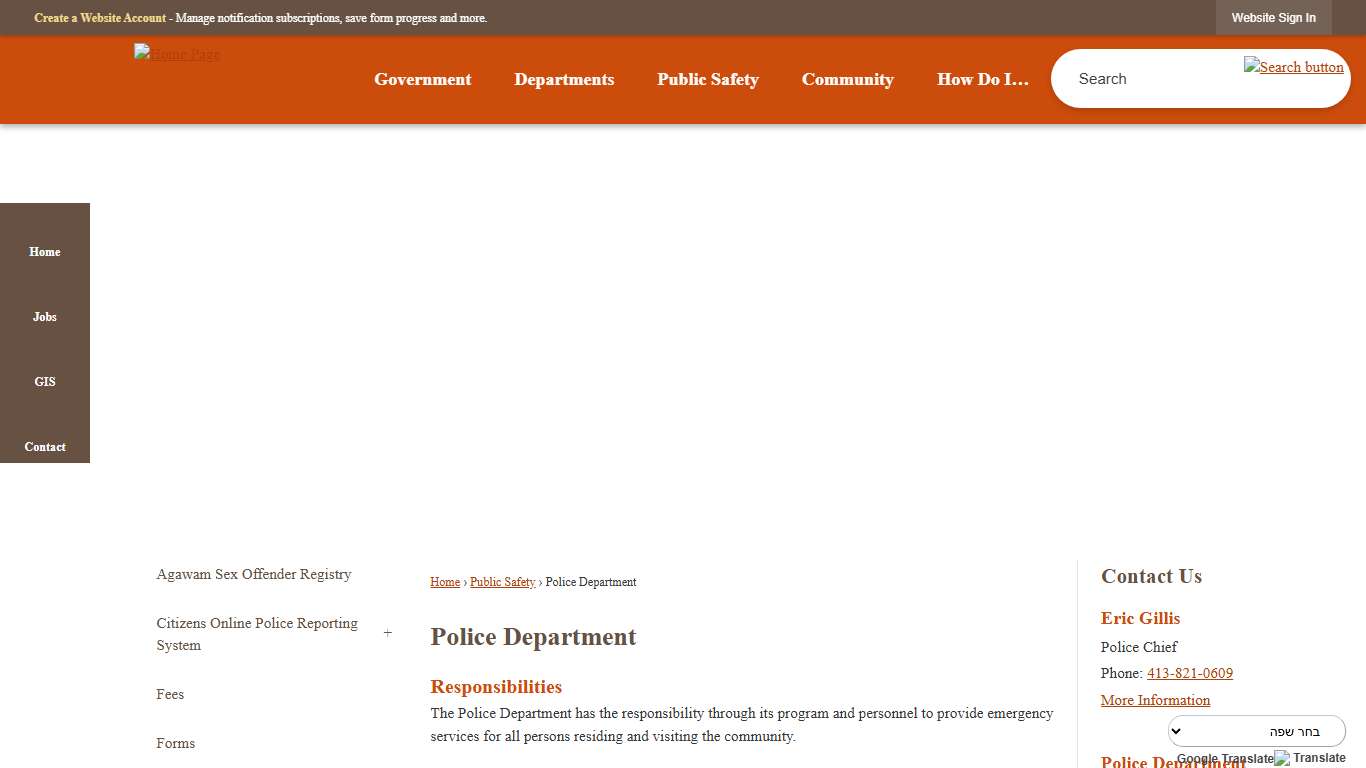Expand Citizens Online Police Reporting System entry
This screenshot has height=768, width=1366.
[x=388, y=633]
